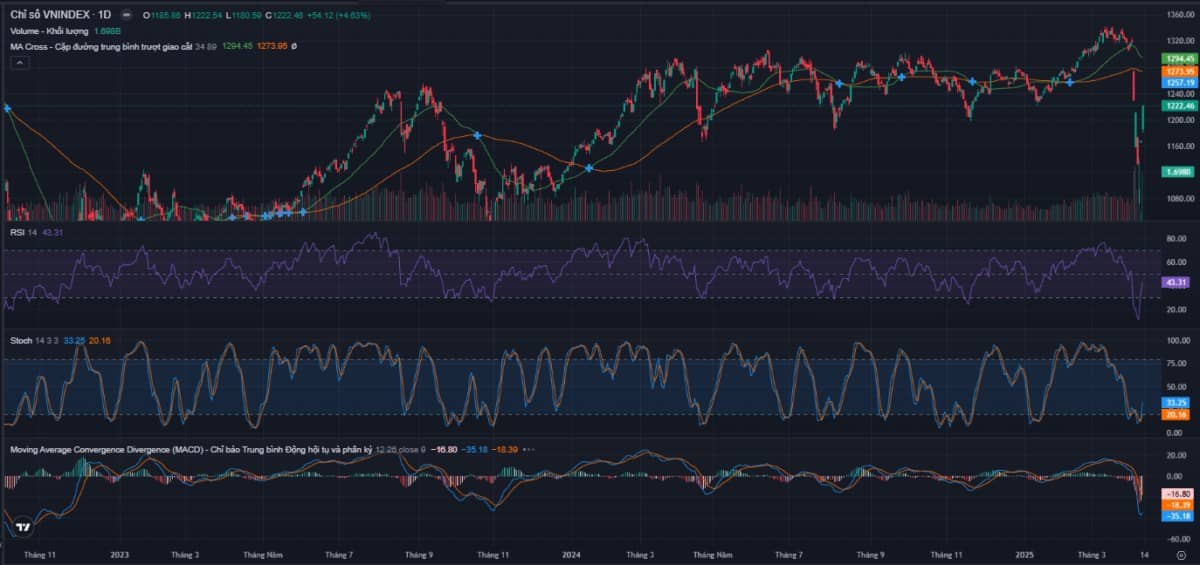This screenshot has width=1200, height=565.
Task: Open the Chỉ số VNINDEX symbol title
Action: click(61, 15)
